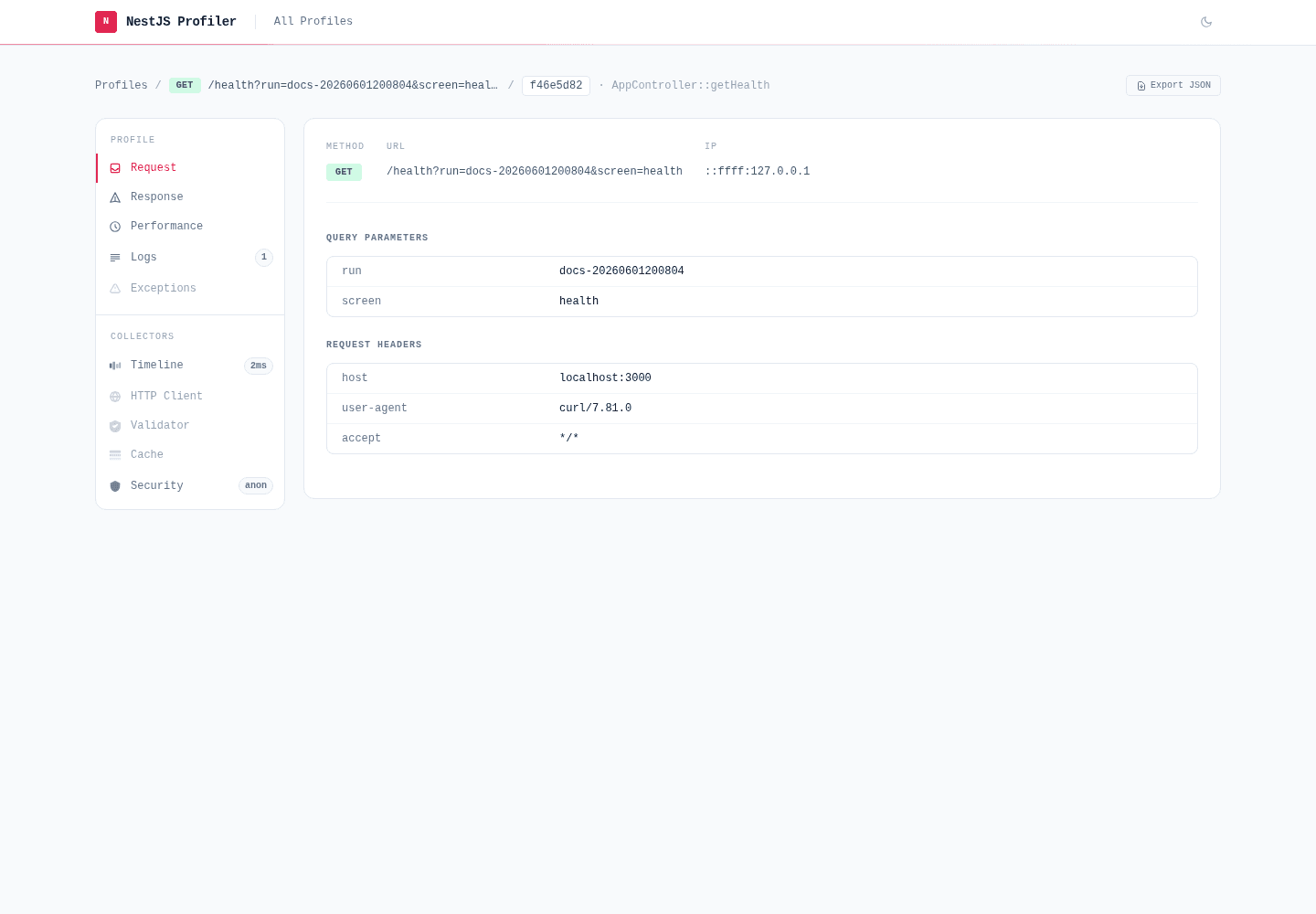Open the Security collector
This screenshot has width=1316, height=914.
[190, 486]
